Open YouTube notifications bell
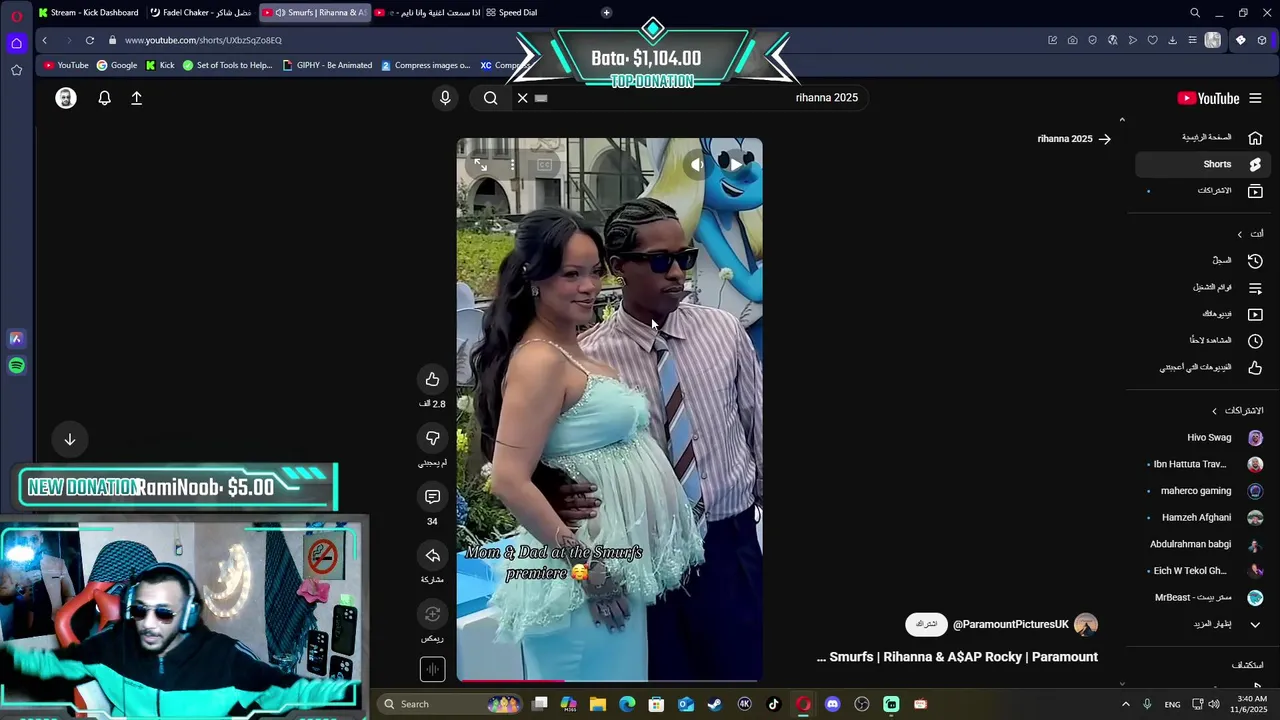The height and width of the screenshot is (720, 1280). [104, 98]
